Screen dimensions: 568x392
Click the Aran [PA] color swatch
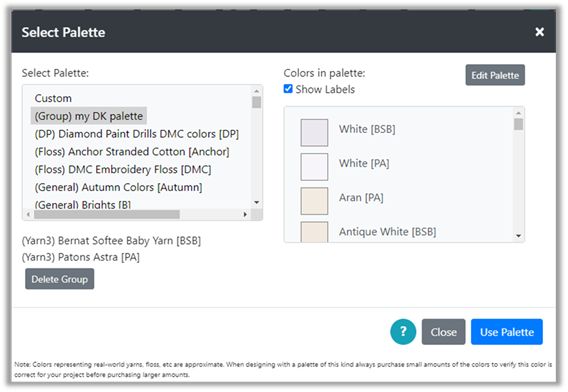(314, 201)
